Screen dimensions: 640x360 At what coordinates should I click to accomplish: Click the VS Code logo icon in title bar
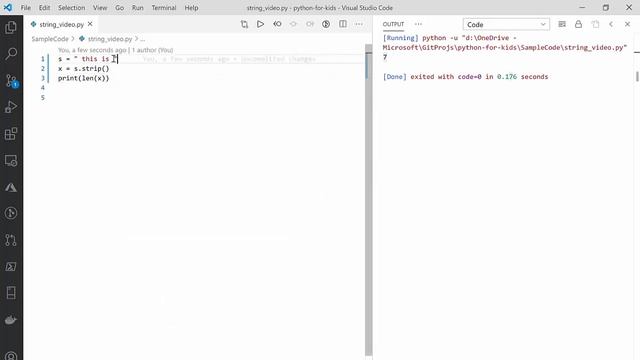8,7
